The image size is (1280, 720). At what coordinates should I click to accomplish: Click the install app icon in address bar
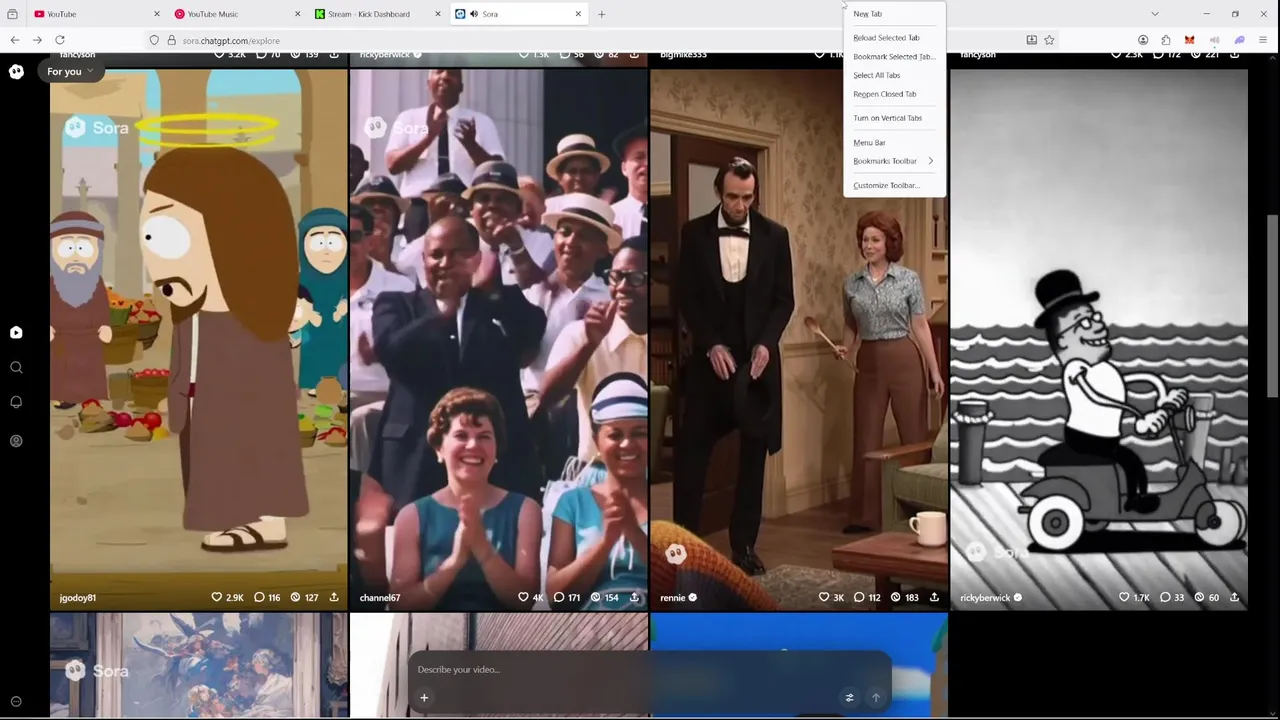(1031, 40)
